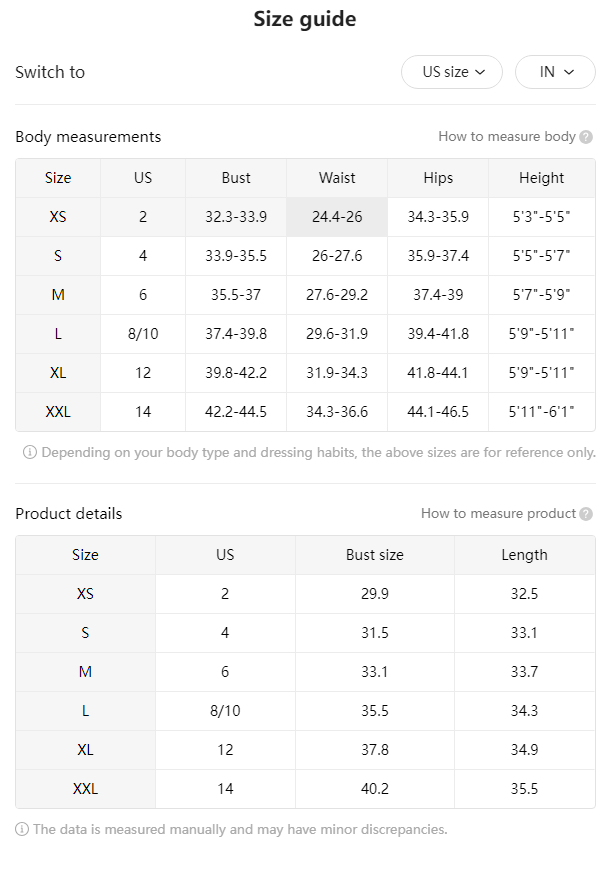Open the How to measure body link
The image size is (609, 869).
pyautogui.click(x=507, y=136)
